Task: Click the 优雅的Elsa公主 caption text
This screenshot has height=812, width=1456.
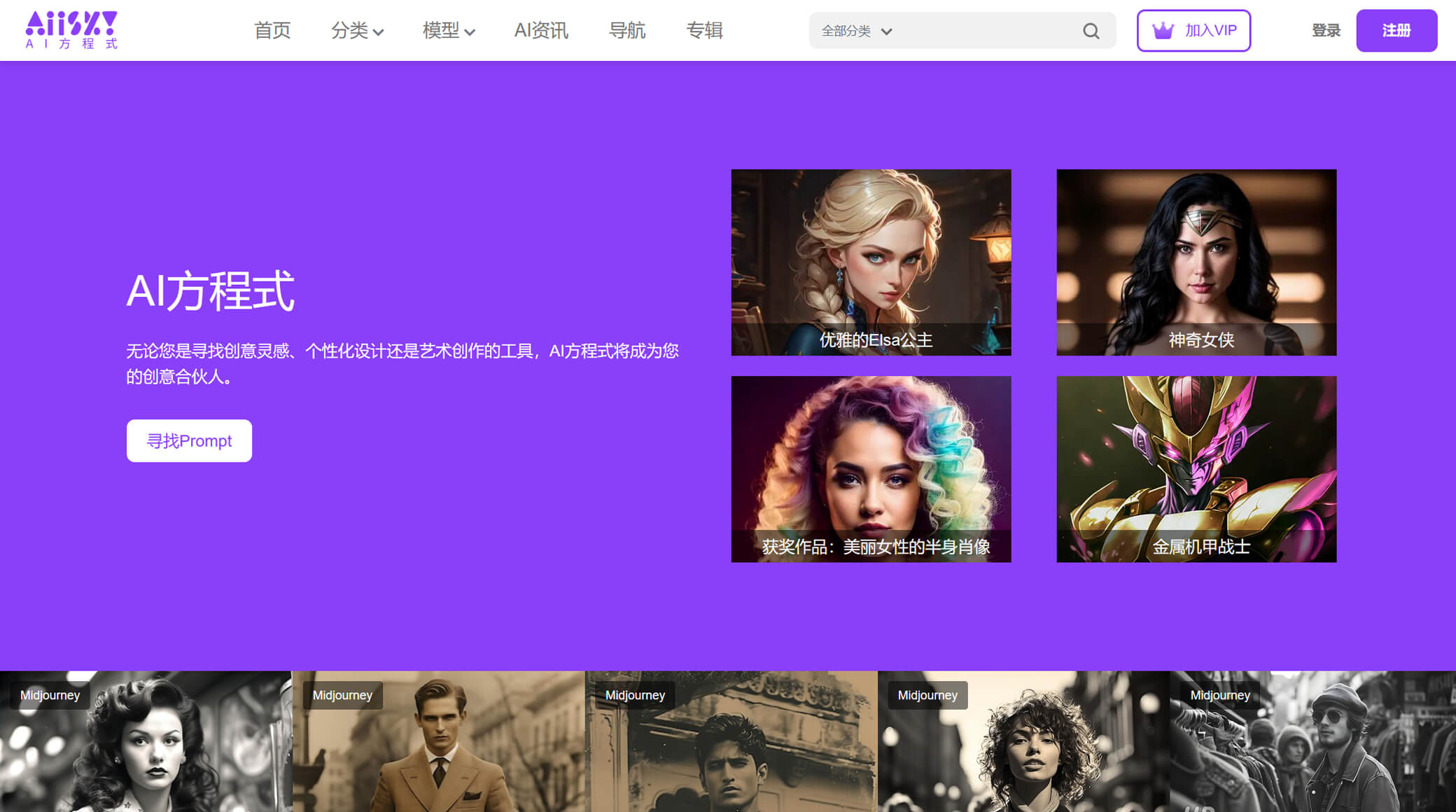Action: click(x=876, y=340)
